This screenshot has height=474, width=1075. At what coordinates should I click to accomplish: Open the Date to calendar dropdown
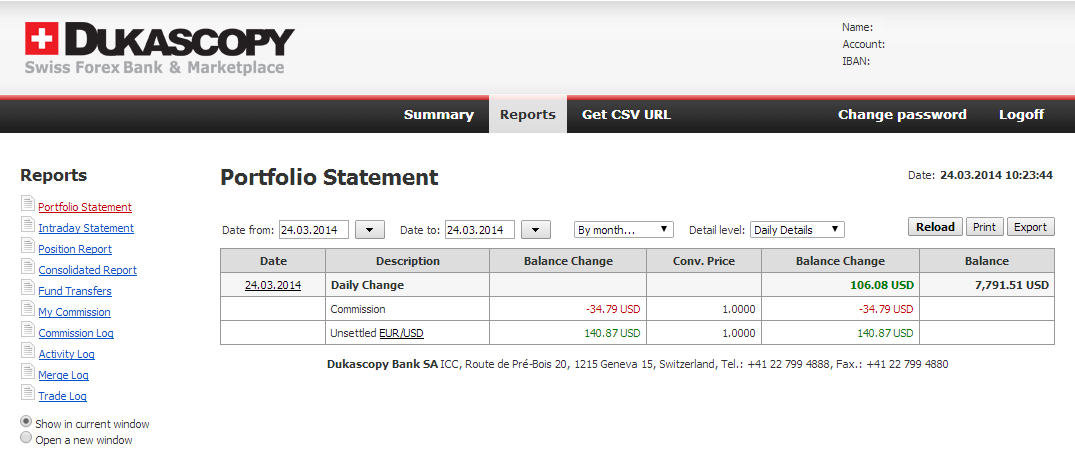(x=536, y=230)
